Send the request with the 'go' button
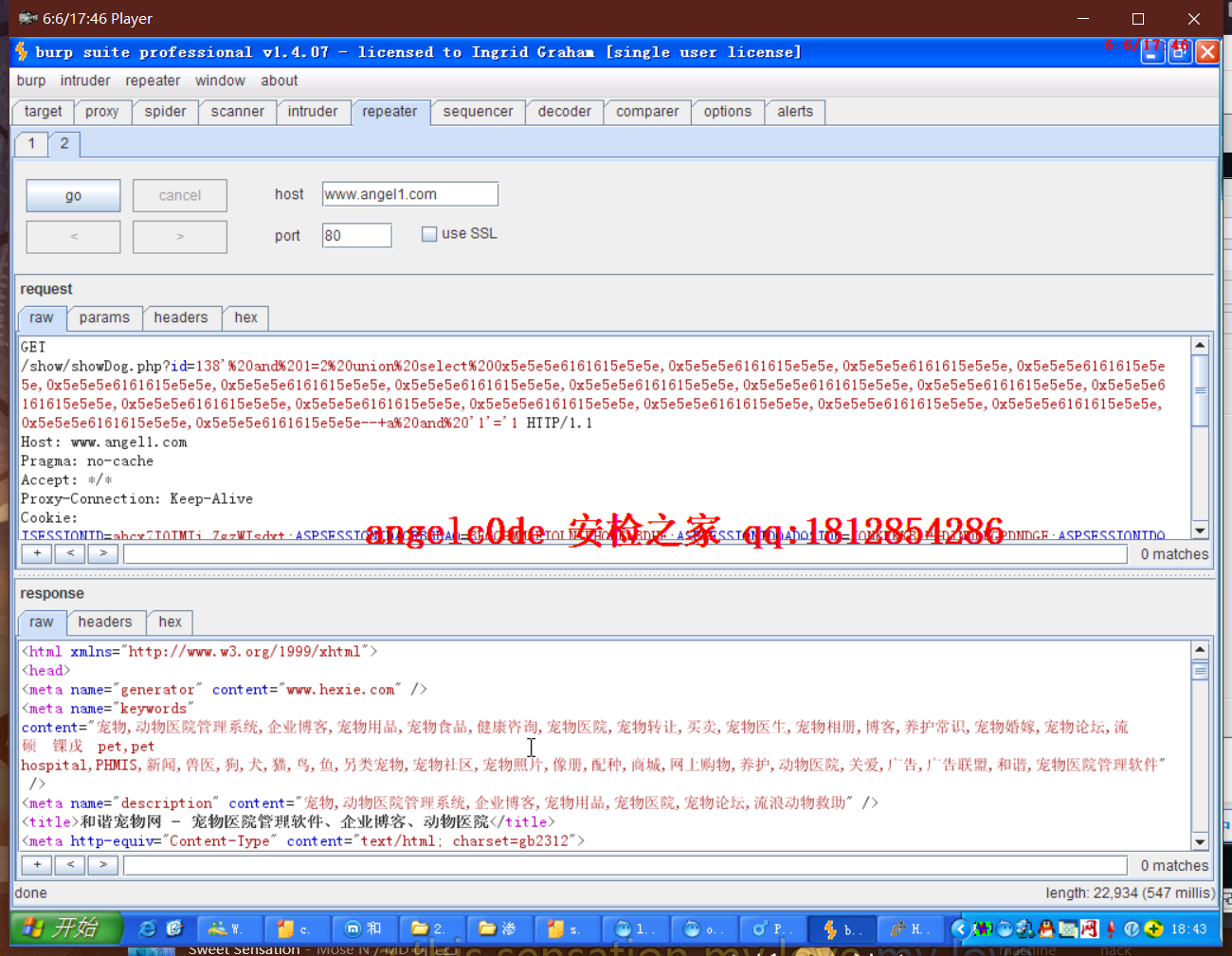The height and width of the screenshot is (956, 1232). click(73, 195)
